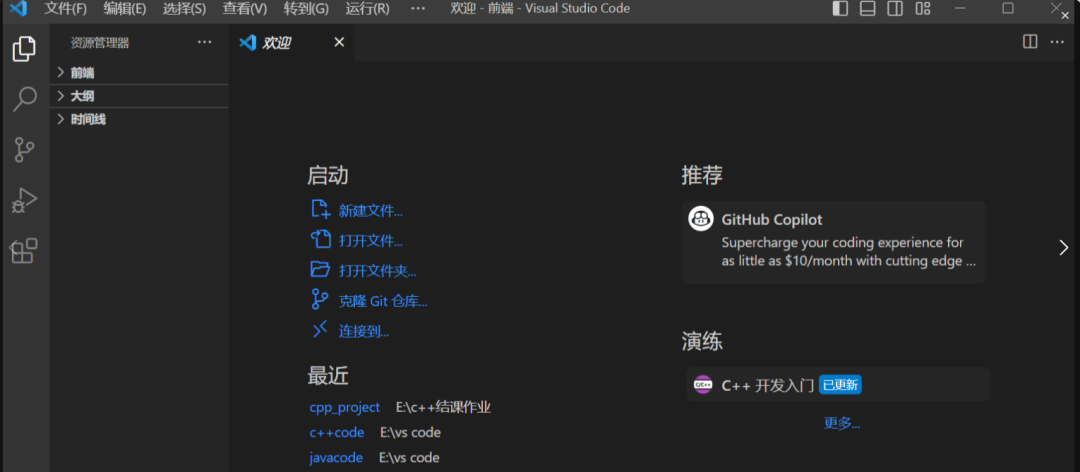Click the C/C++ walkthrough icon

point(703,384)
